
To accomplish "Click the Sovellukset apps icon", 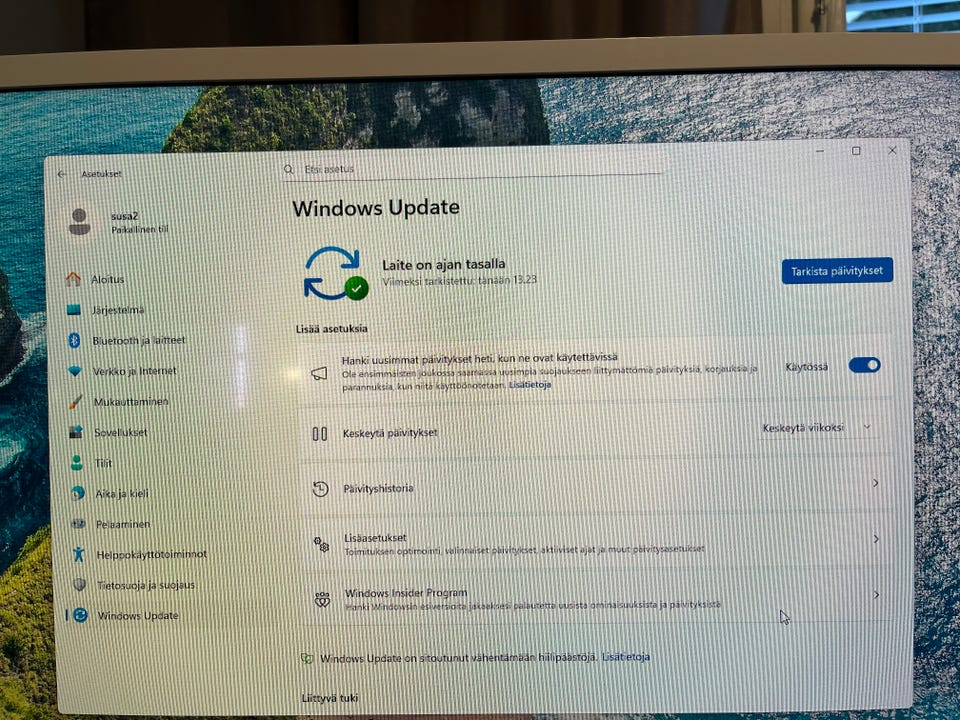I will 76,432.
